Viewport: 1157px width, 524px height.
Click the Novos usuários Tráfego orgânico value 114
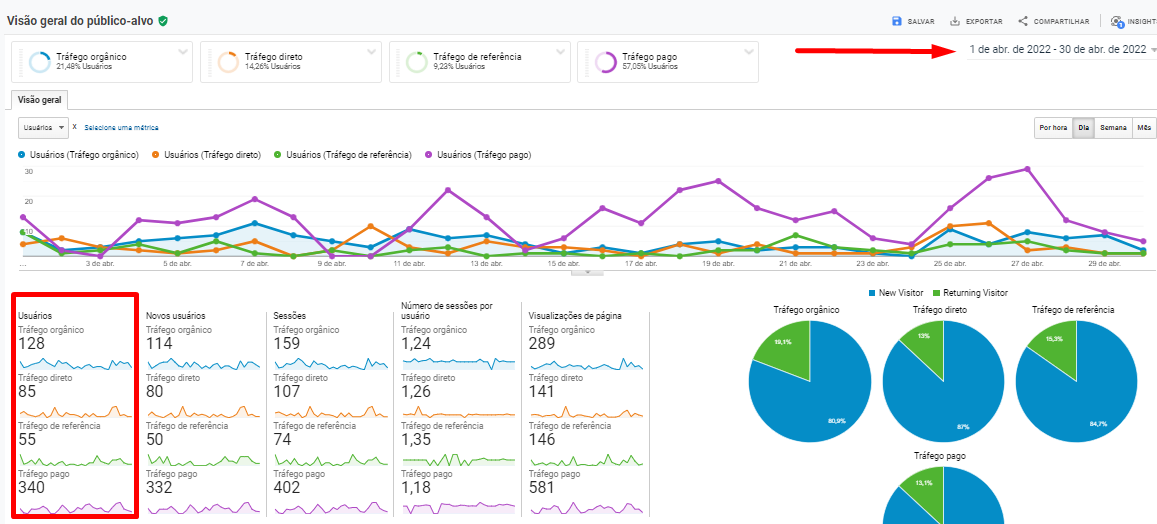point(160,344)
